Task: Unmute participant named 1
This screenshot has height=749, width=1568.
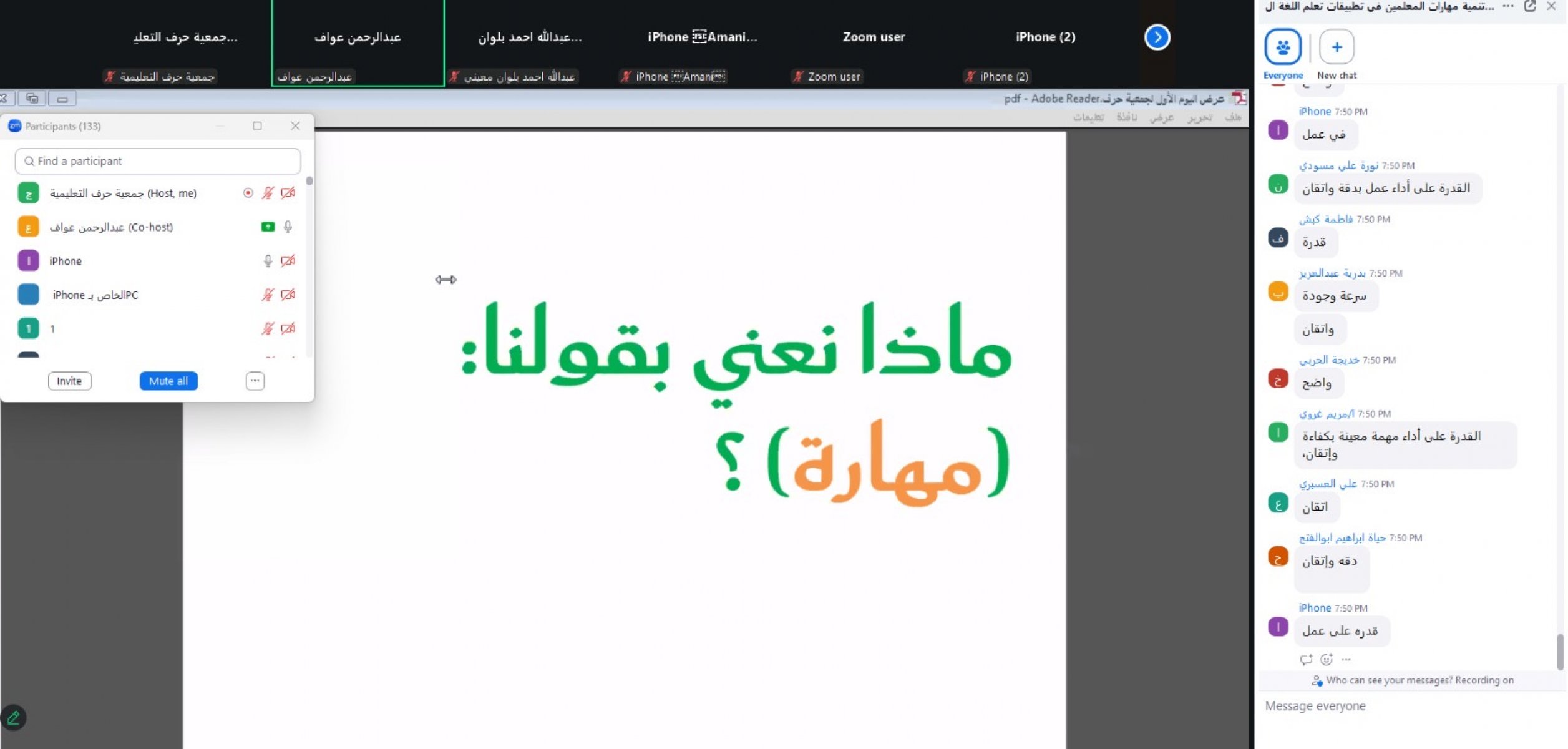Action: [268, 328]
